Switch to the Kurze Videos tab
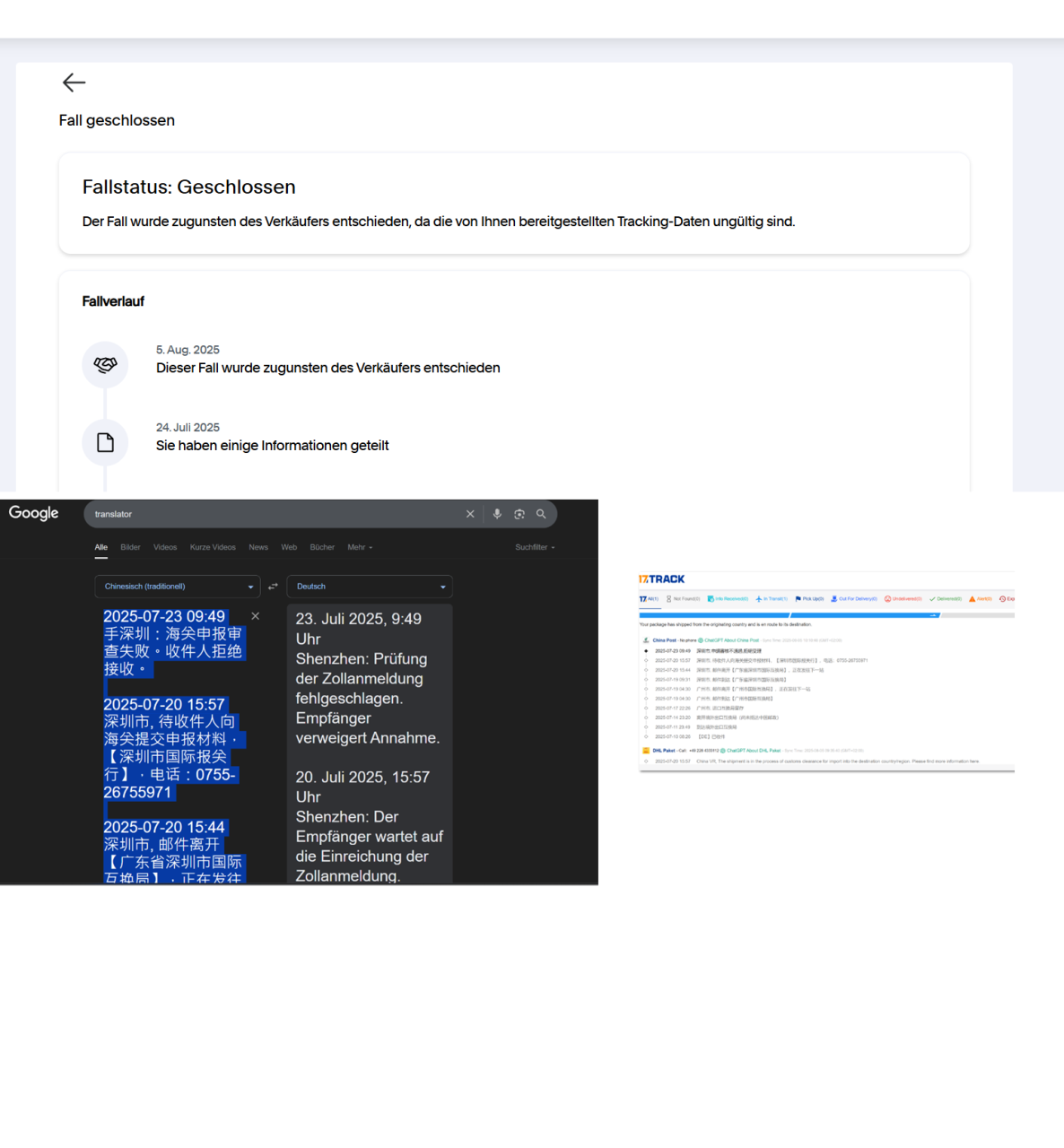Viewport: 1064px width, 1148px height. click(213, 547)
